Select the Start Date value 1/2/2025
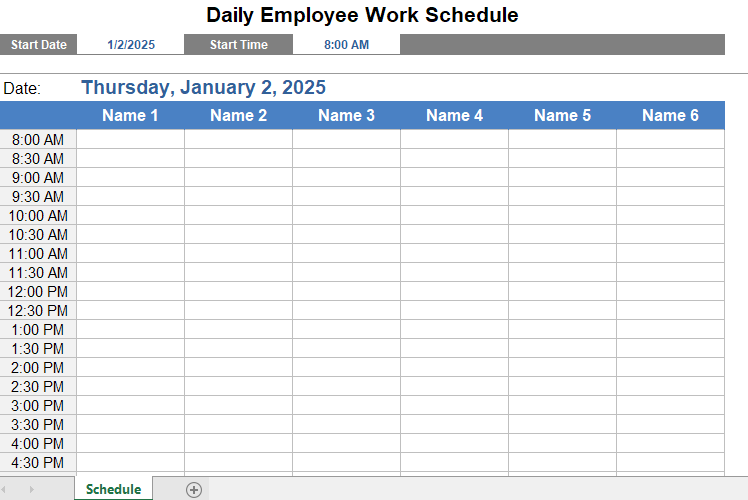 [131, 44]
